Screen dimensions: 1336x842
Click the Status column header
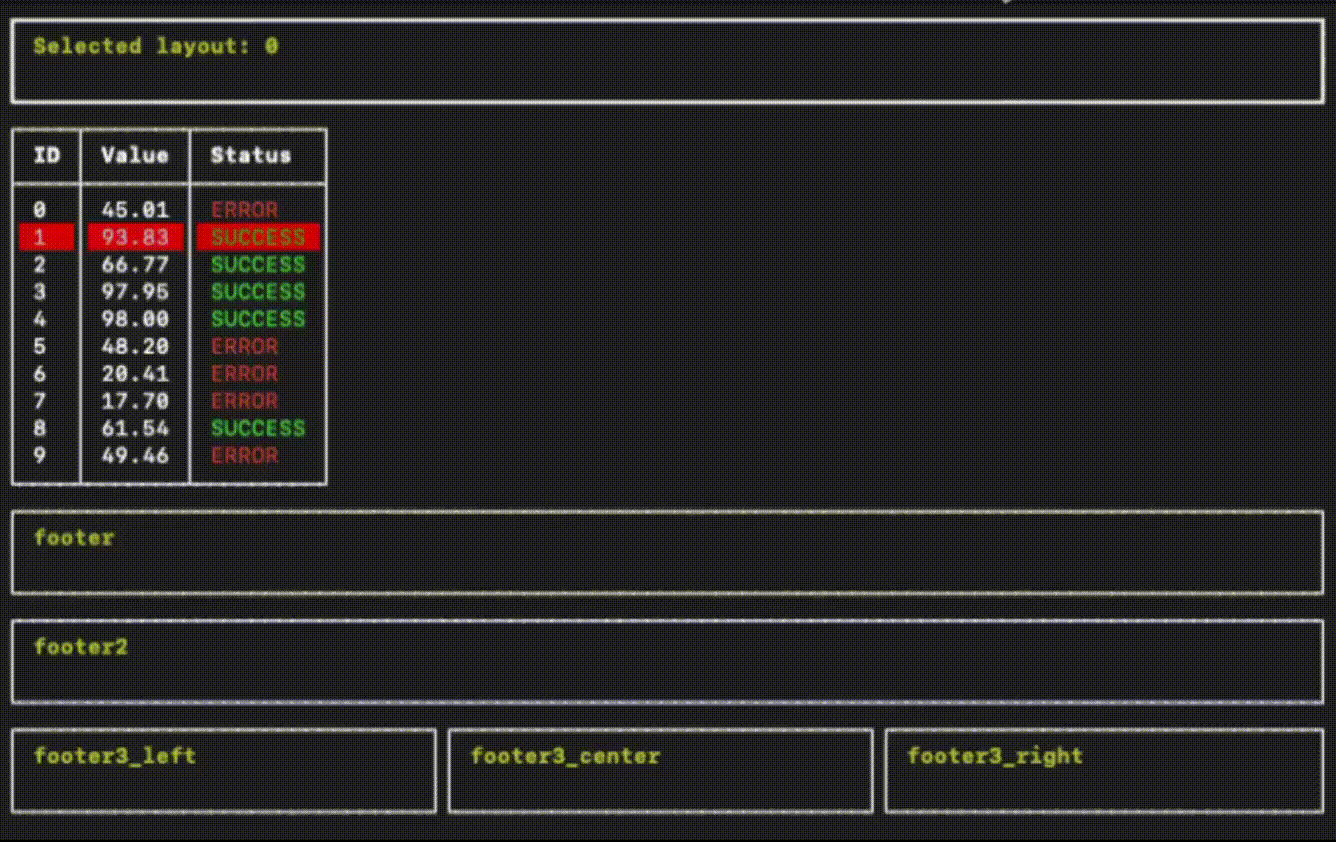coord(251,155)
